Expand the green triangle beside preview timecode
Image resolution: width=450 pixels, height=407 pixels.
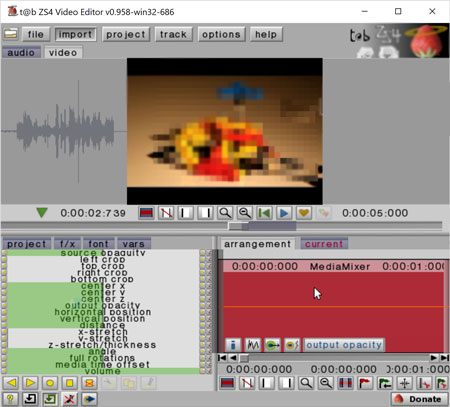pos(42,212)
